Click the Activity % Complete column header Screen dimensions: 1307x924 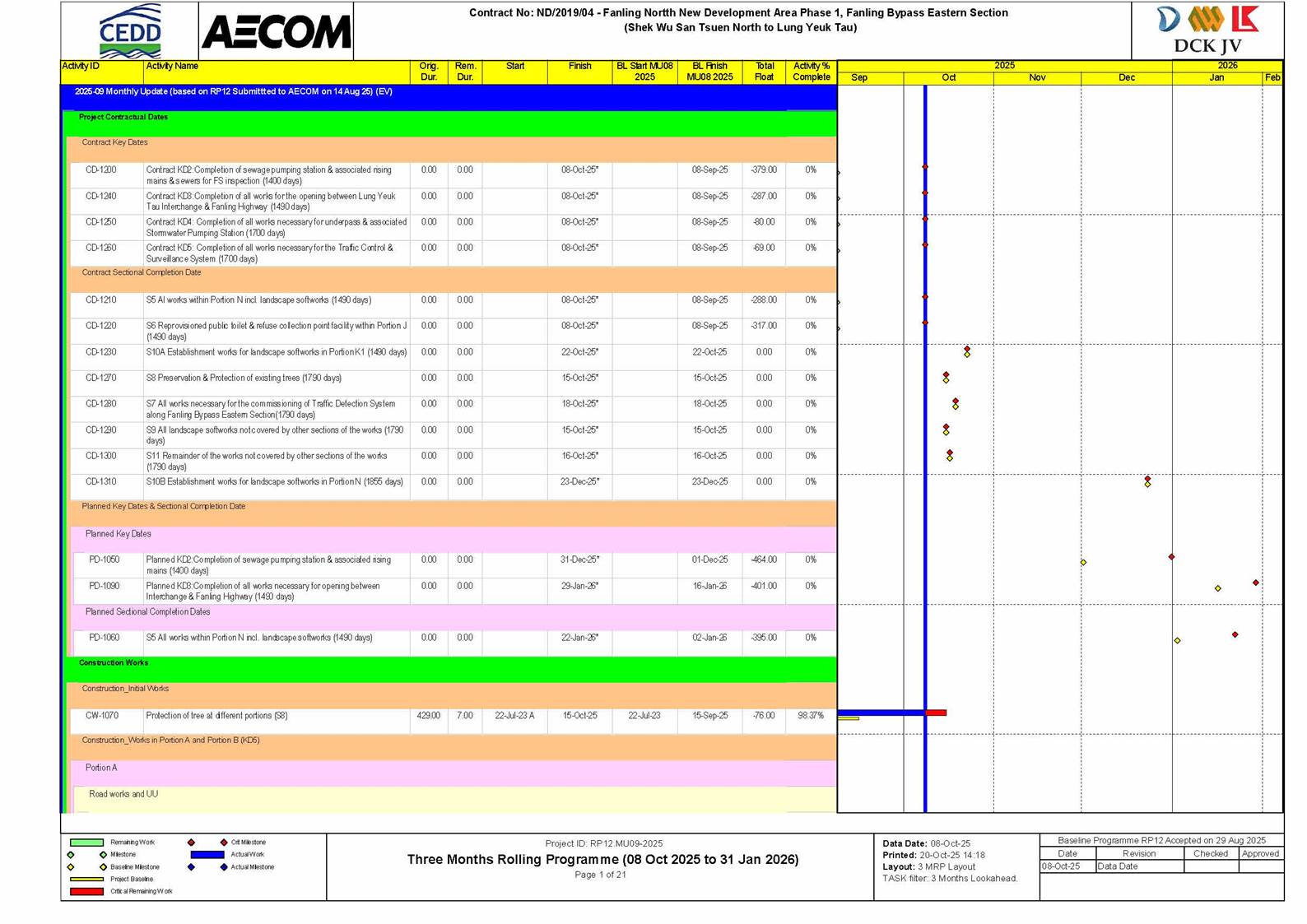coord(811,72)
